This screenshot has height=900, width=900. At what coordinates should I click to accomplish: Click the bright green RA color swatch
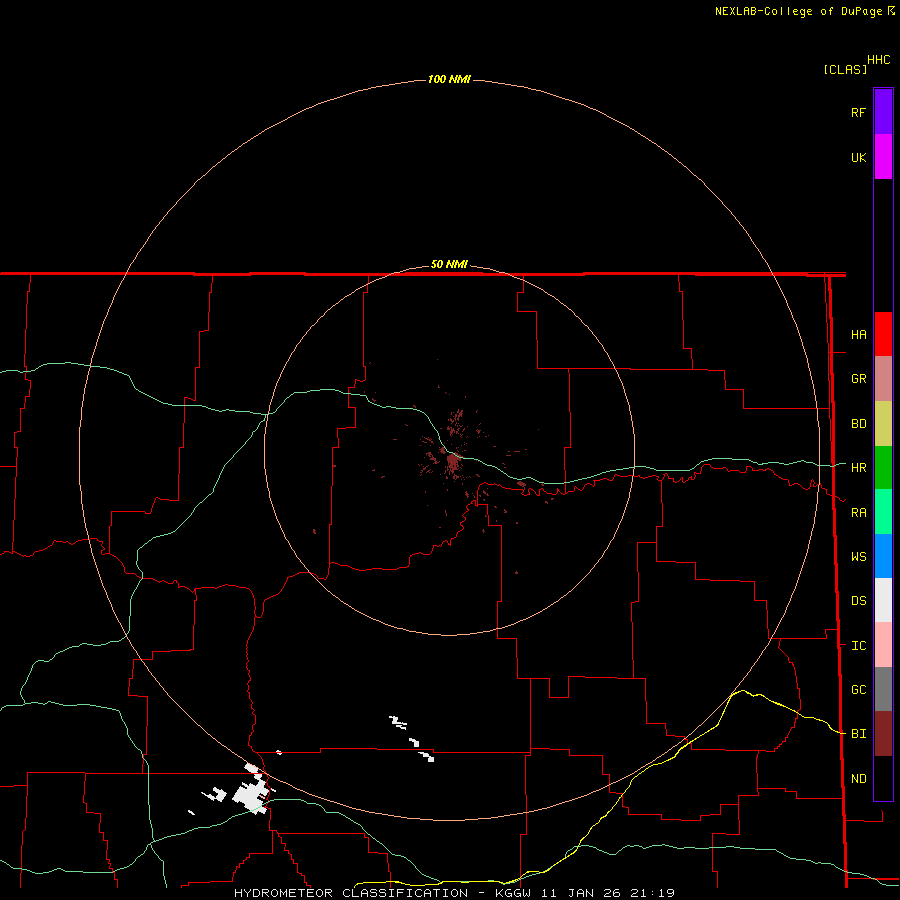[x=883, y=512]
